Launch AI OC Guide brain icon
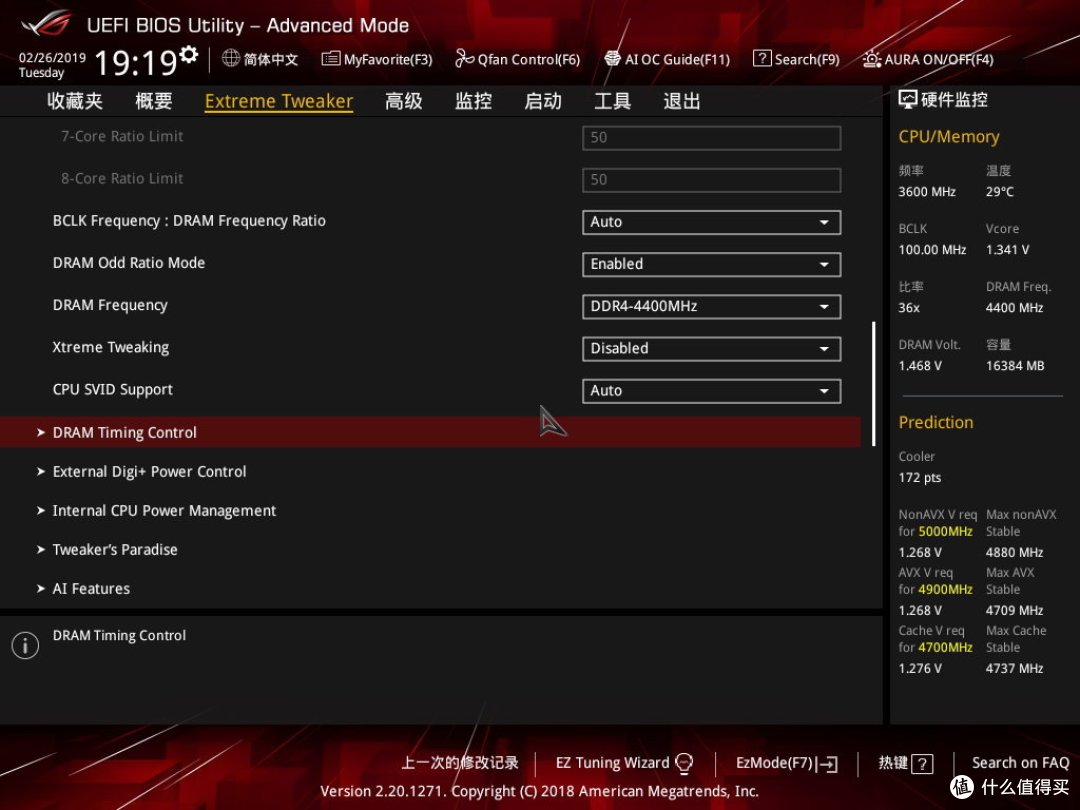The height and width of the screenshot is (810, 1080). [x=612, y=59]
